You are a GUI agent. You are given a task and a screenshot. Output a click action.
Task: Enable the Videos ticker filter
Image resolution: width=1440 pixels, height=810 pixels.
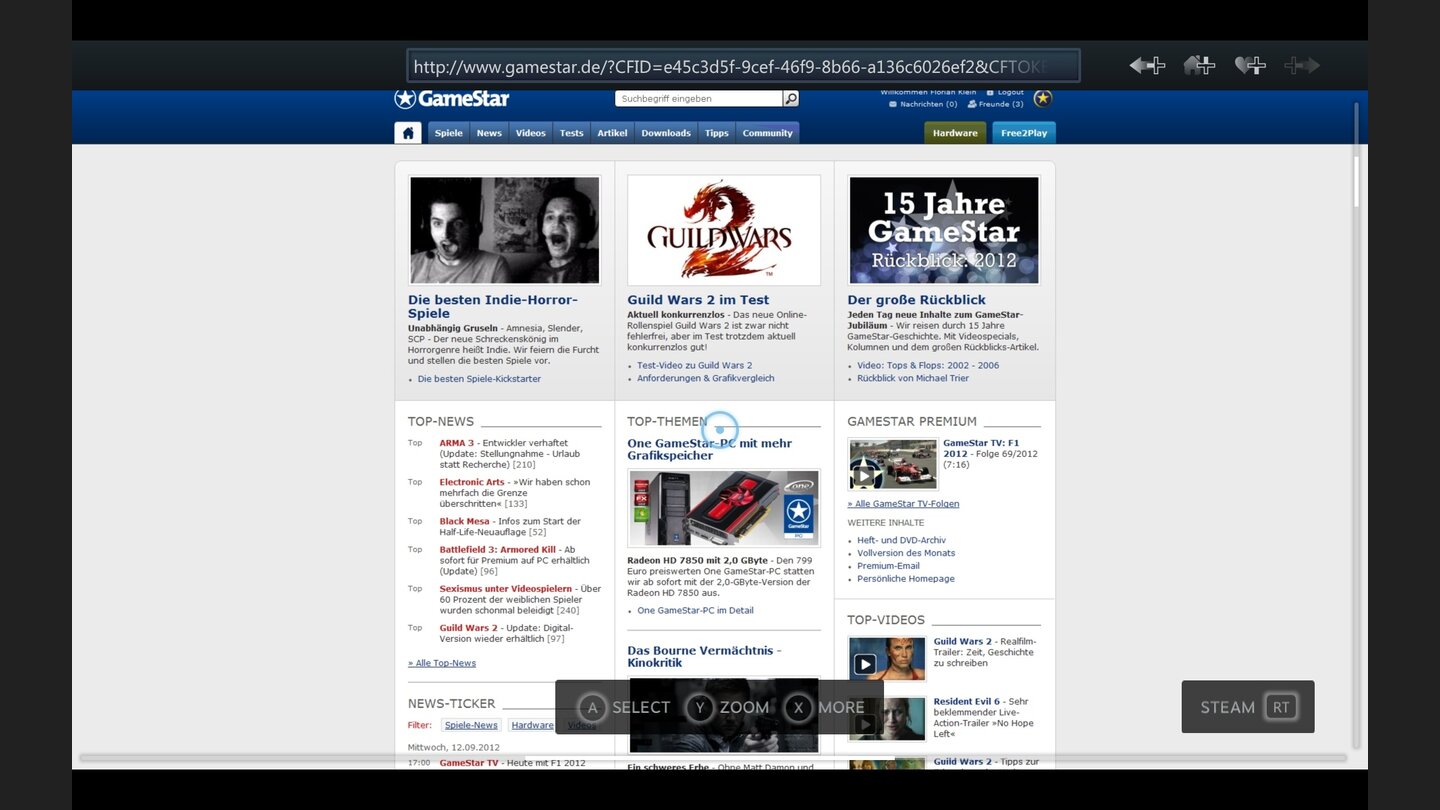[581, 724]
